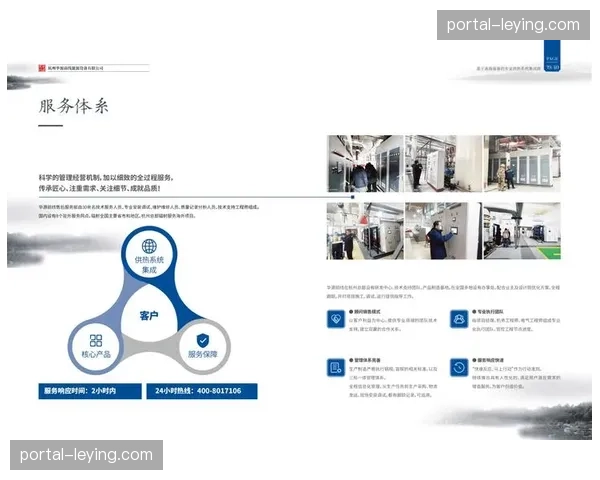Select the 客户 center circle
The width and height of the screenshot is (600, 480).
click(x=149, y=315)
